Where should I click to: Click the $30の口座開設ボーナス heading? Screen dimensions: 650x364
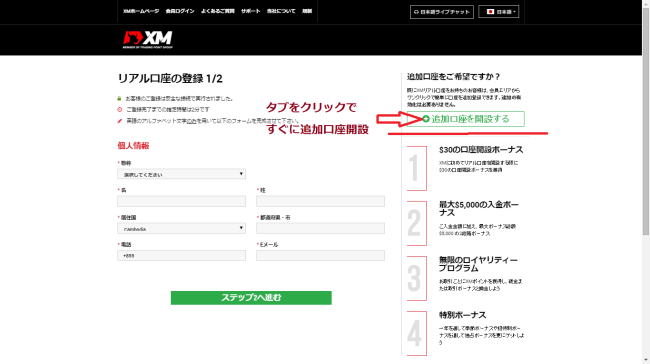click(x=481, y=150)
